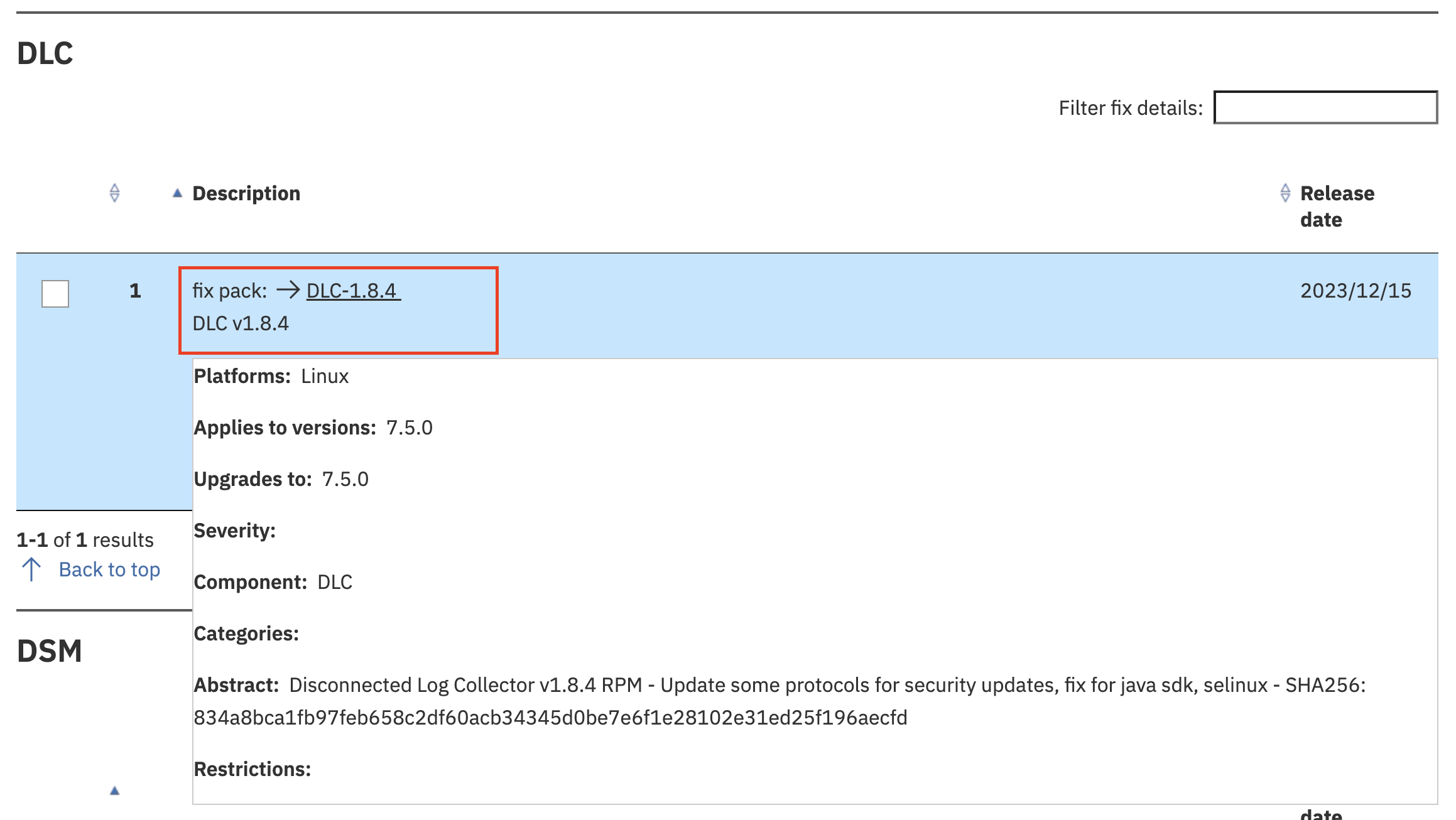Click the Filter fix details text box

pyautogui.click(x=1325, y=107)
